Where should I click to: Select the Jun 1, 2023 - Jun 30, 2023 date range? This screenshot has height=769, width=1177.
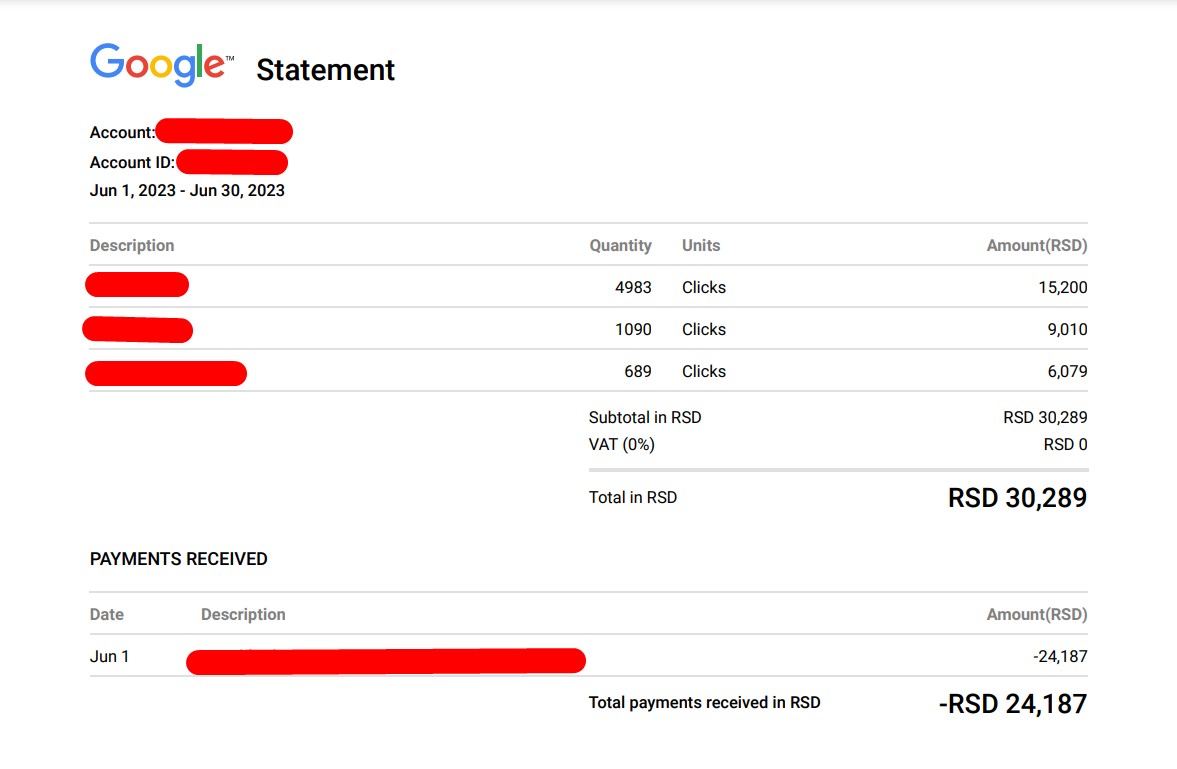click(187, 190)
